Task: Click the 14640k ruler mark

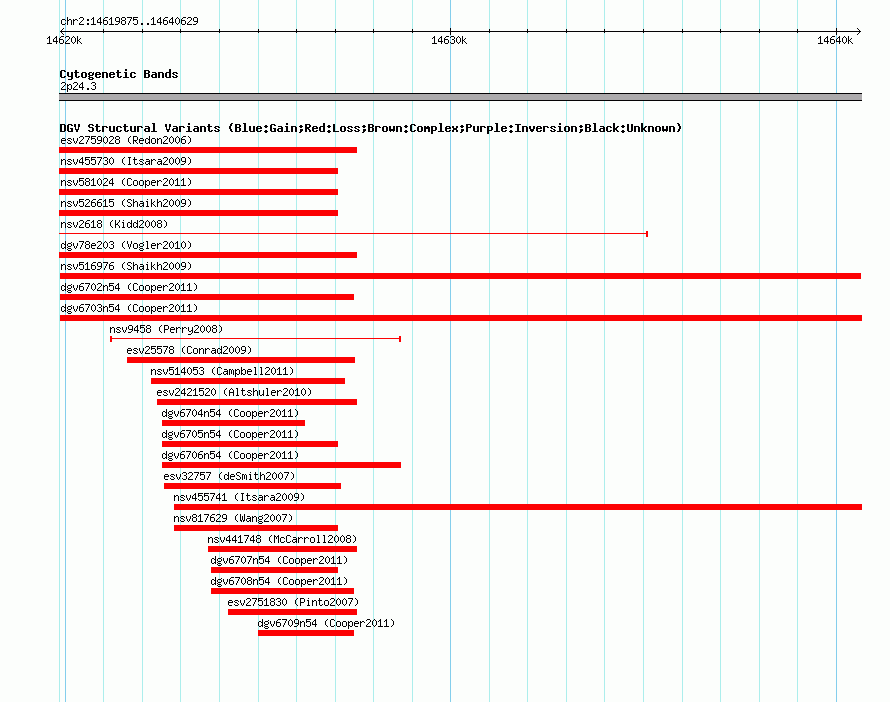Action: [x=835, y=40]
